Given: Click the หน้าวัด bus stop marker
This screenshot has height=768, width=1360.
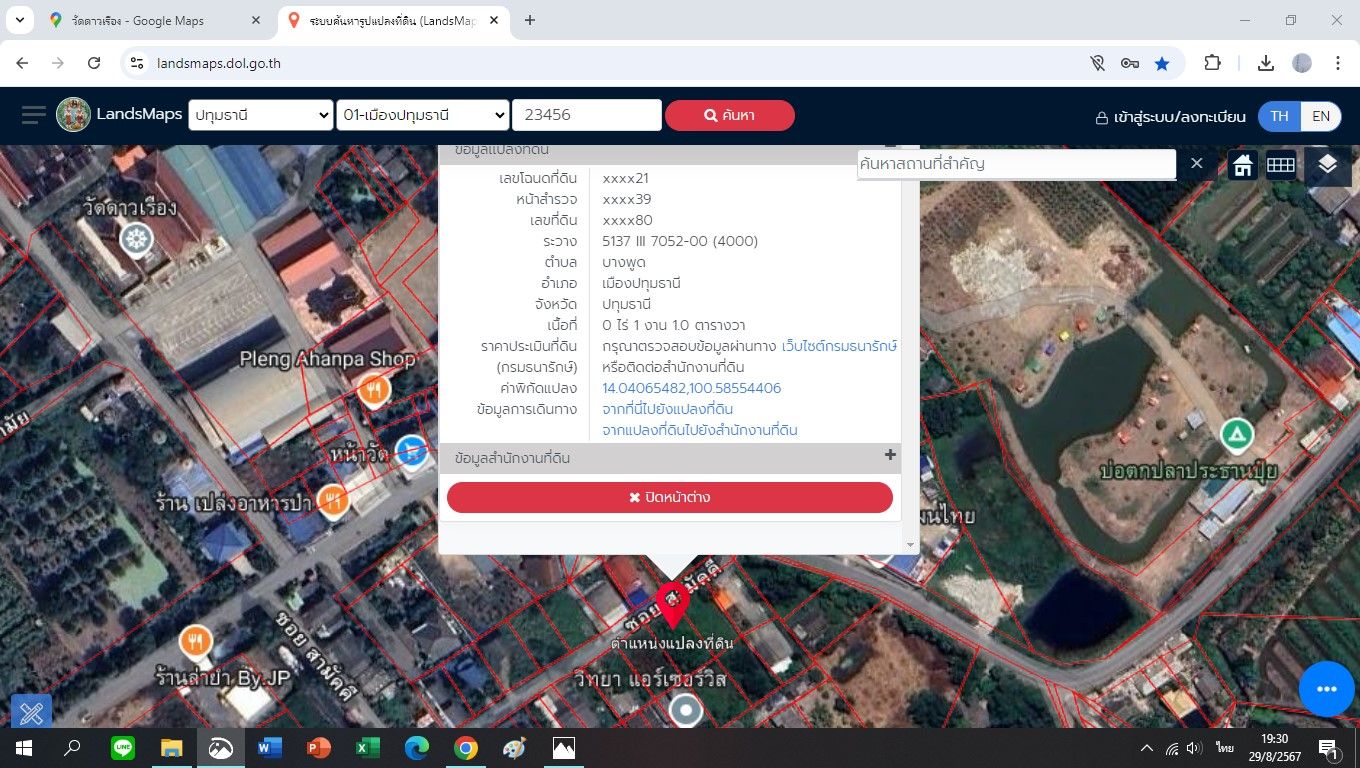Looking at the screenshot, I should 411,451.
